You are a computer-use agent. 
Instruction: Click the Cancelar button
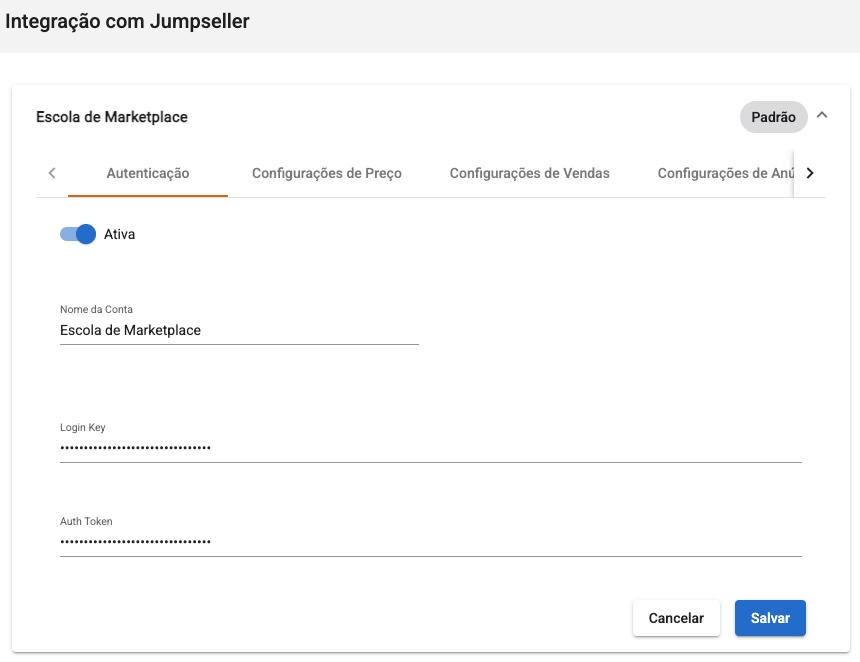pyautogui.click(x=676, y=618)
